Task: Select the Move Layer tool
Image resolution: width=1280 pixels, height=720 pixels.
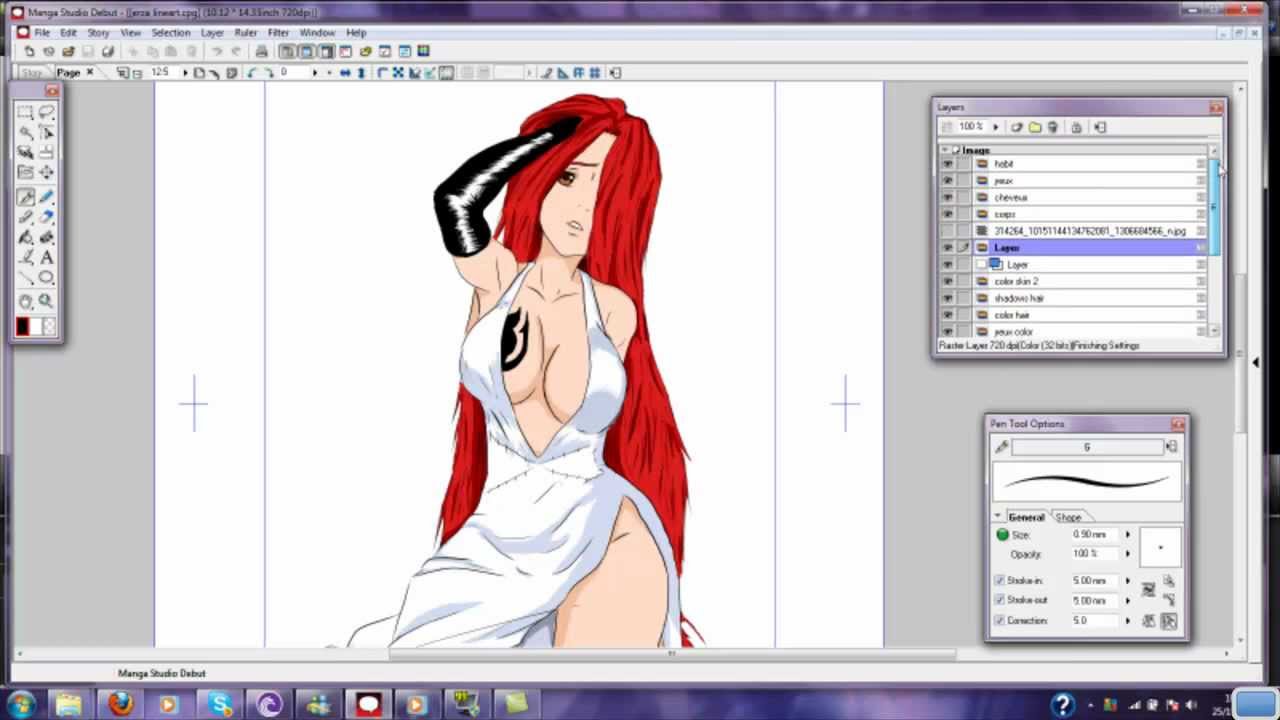Action: 46,172
